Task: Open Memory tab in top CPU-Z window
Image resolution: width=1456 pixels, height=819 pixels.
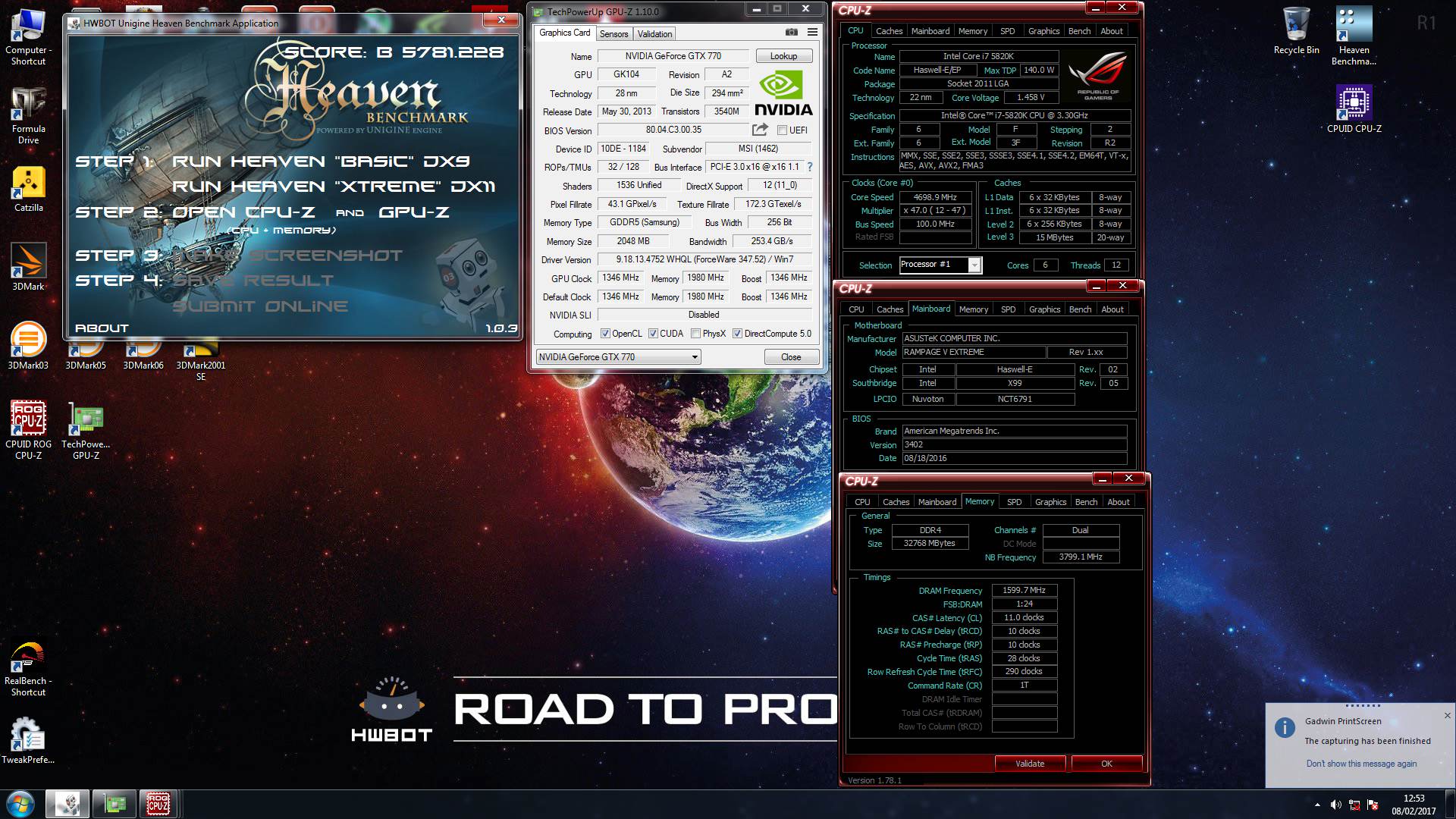Action: click(972, 31)
